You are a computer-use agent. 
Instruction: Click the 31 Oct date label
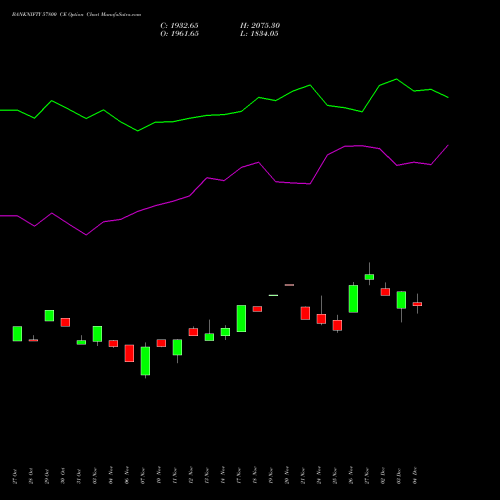(x=79, y=476)
